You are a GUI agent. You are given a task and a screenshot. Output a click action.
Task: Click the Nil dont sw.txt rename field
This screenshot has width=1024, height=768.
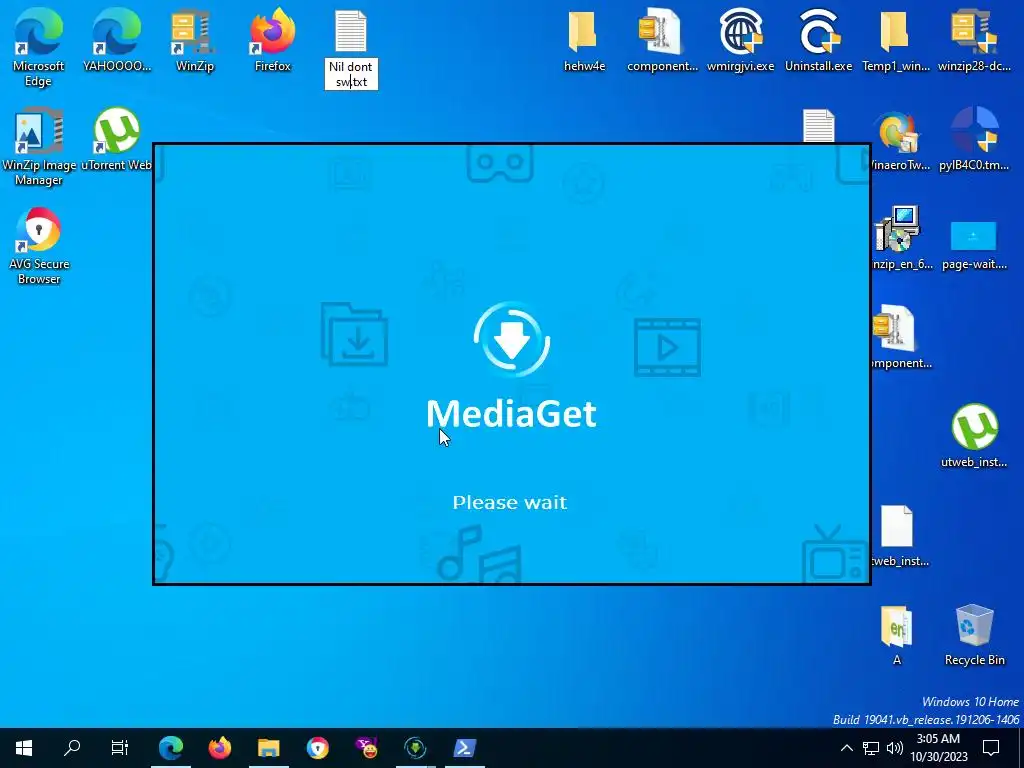pos(351,74)
